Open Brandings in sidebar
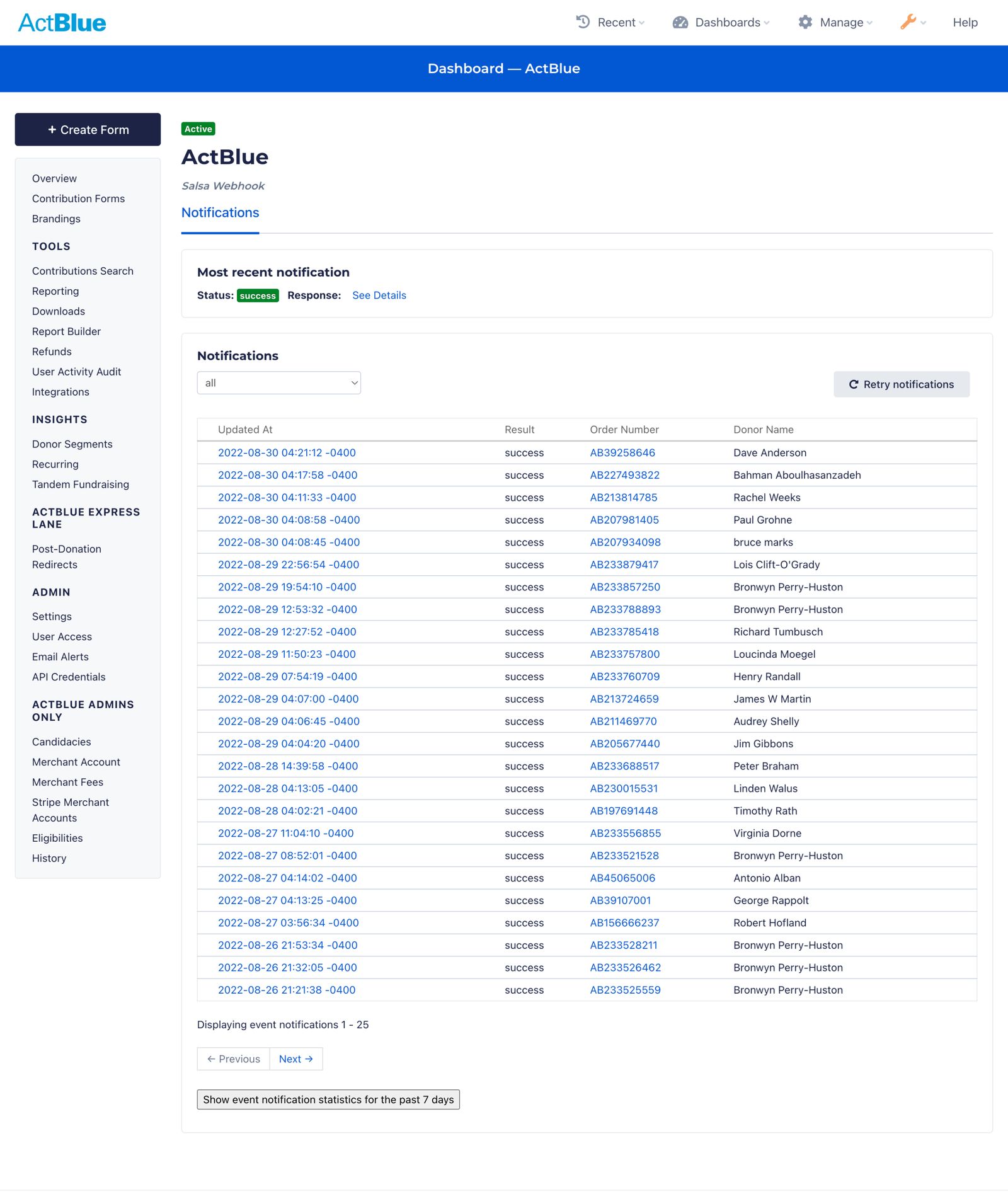 pyautogui.click(x=56, y=219)
